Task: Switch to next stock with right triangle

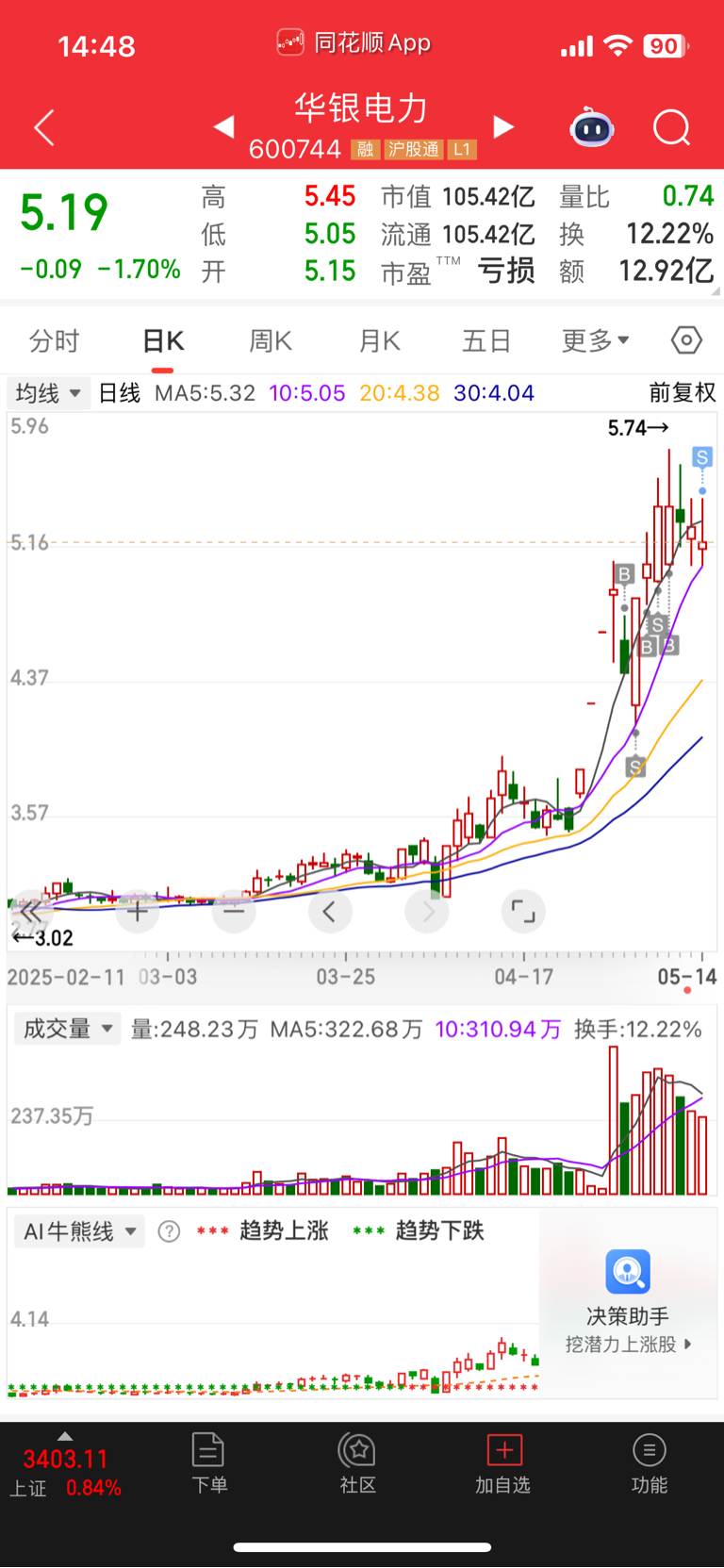Action: [504, 126]
